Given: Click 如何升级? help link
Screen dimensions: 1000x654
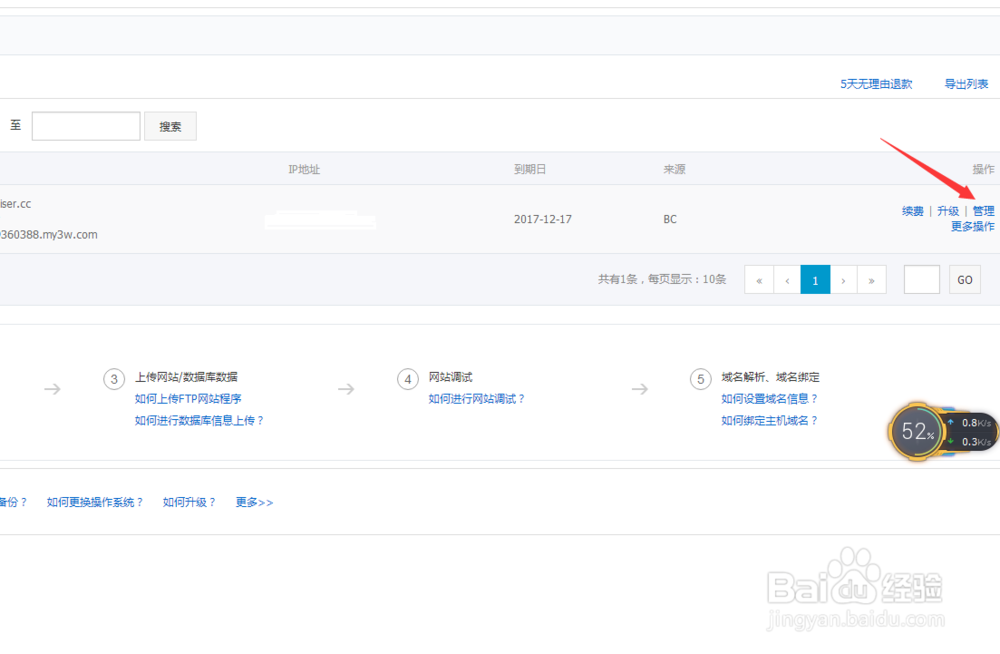Looking at the screenshot, I should pos(189,502).
